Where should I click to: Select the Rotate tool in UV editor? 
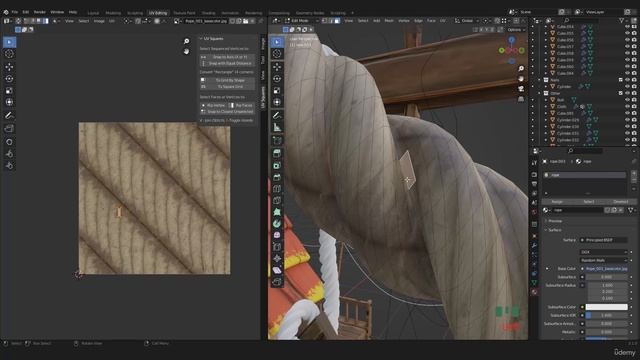click(9, 78)
